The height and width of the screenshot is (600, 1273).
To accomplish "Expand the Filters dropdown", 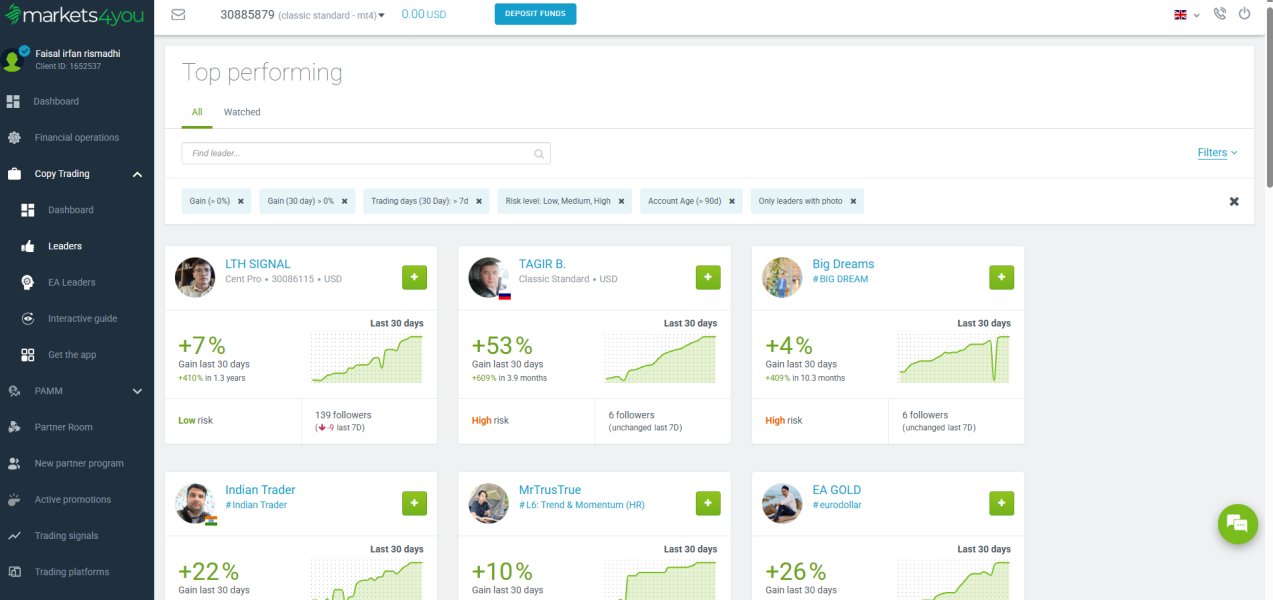I will (1217, 153).
